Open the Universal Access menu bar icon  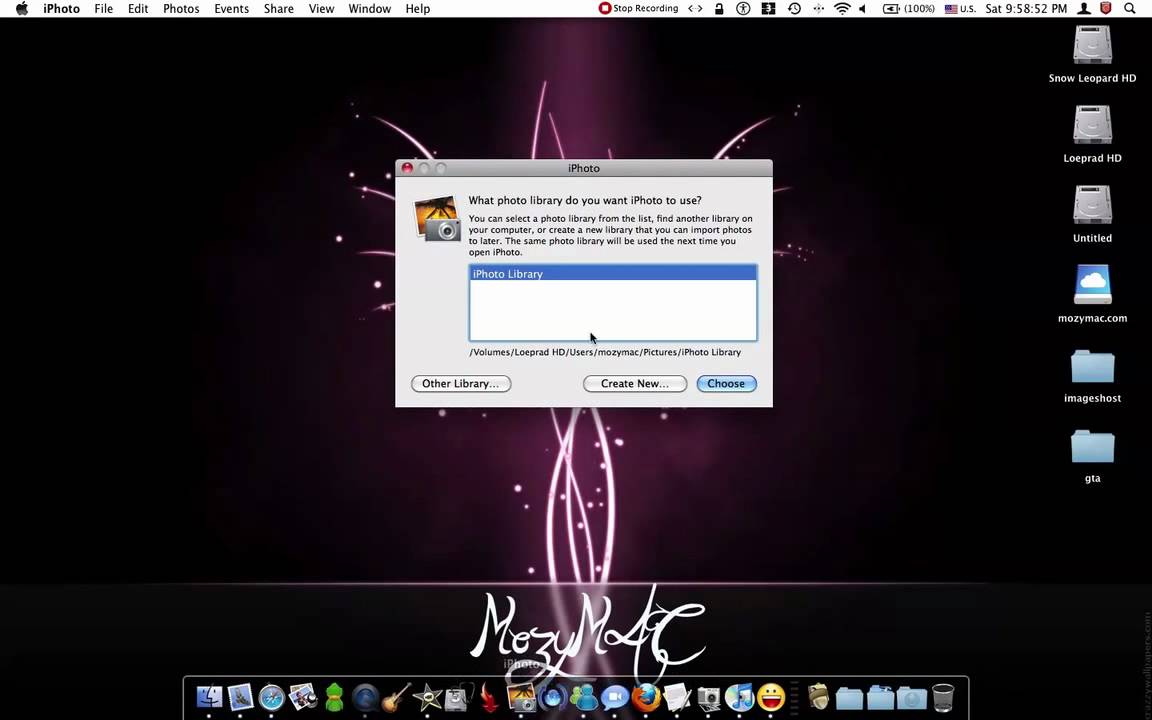pyautogui.click(x=744, y=9)
